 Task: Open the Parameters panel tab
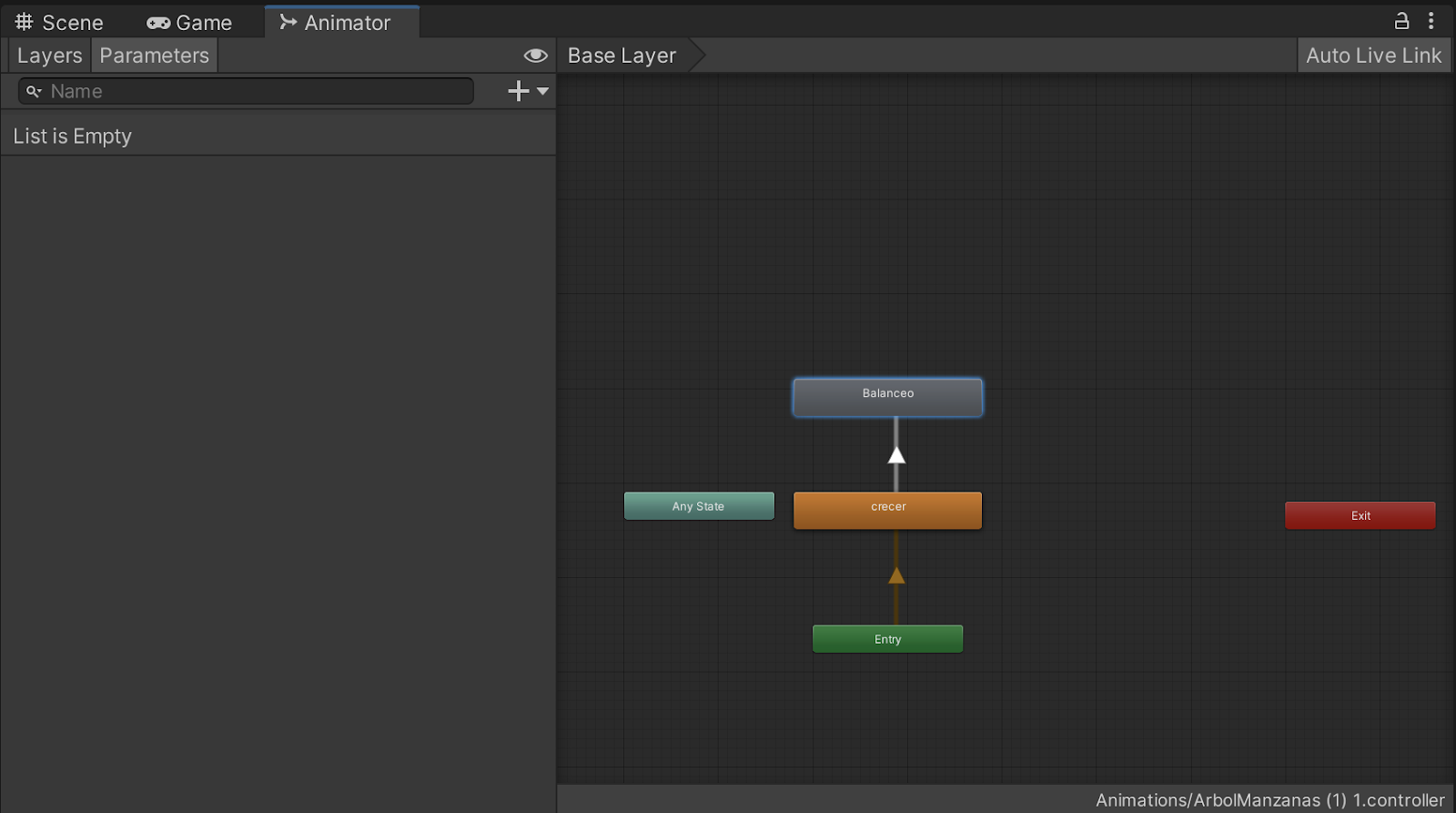tap(154, 56)
